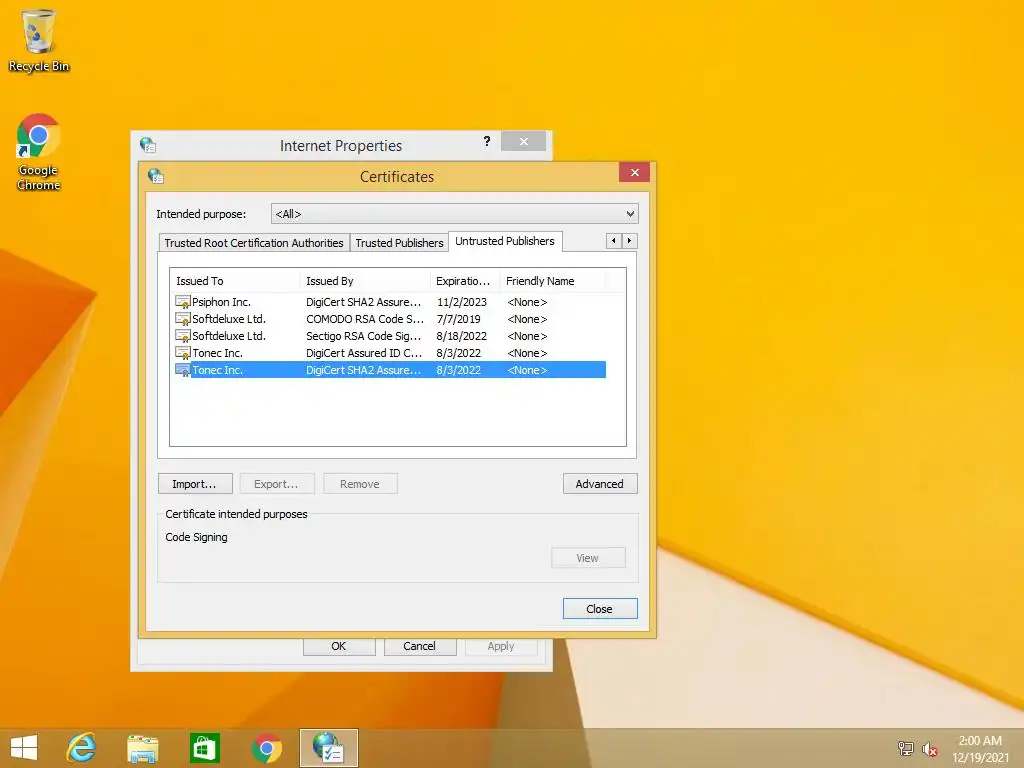The image size is (1024, 768).
Task: Click the highlighted Tonec Inc. certificate icon
Action: tap(183, 370)
